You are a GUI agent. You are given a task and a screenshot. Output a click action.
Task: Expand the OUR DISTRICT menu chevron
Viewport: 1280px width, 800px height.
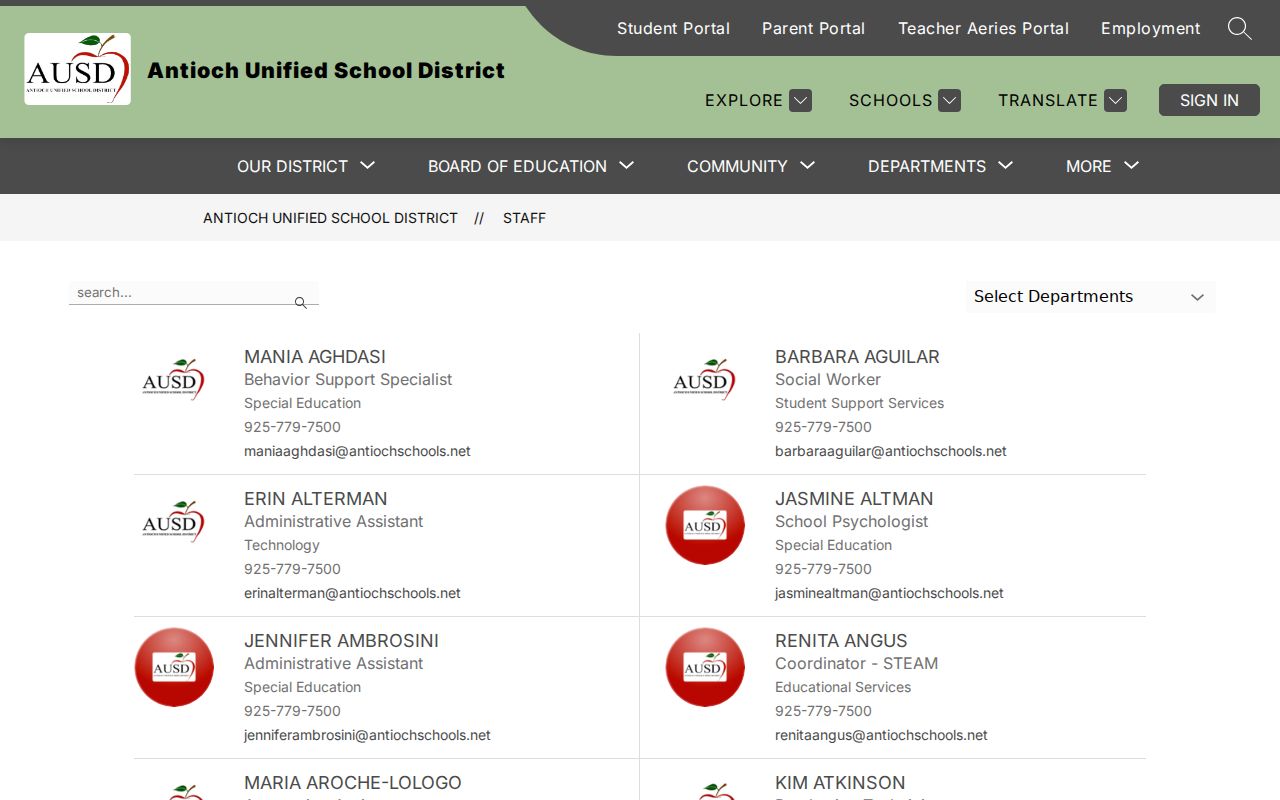pyautogui.click(x=367, y=165)
